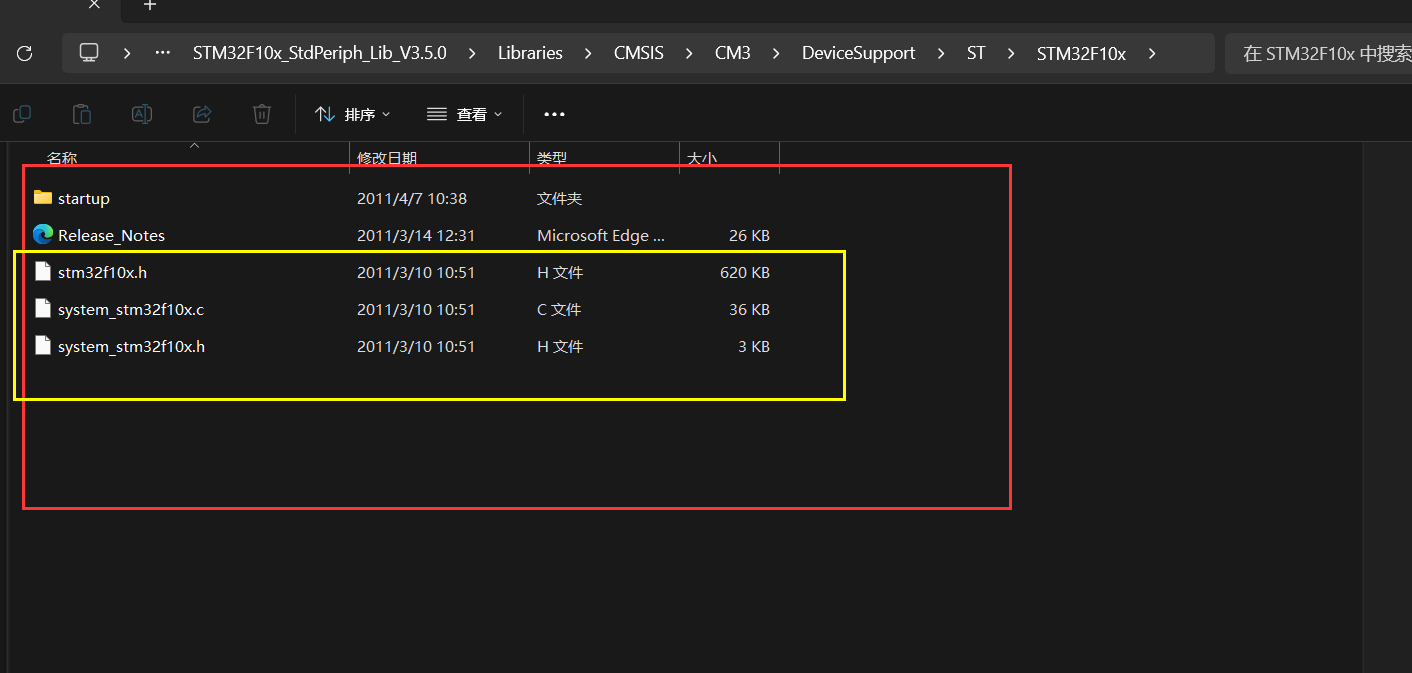The height and width of the screenshot is (673, 1412).
Task: Expand chevron after ST in breadcrumb
Action: click(x=1011, y=54)
